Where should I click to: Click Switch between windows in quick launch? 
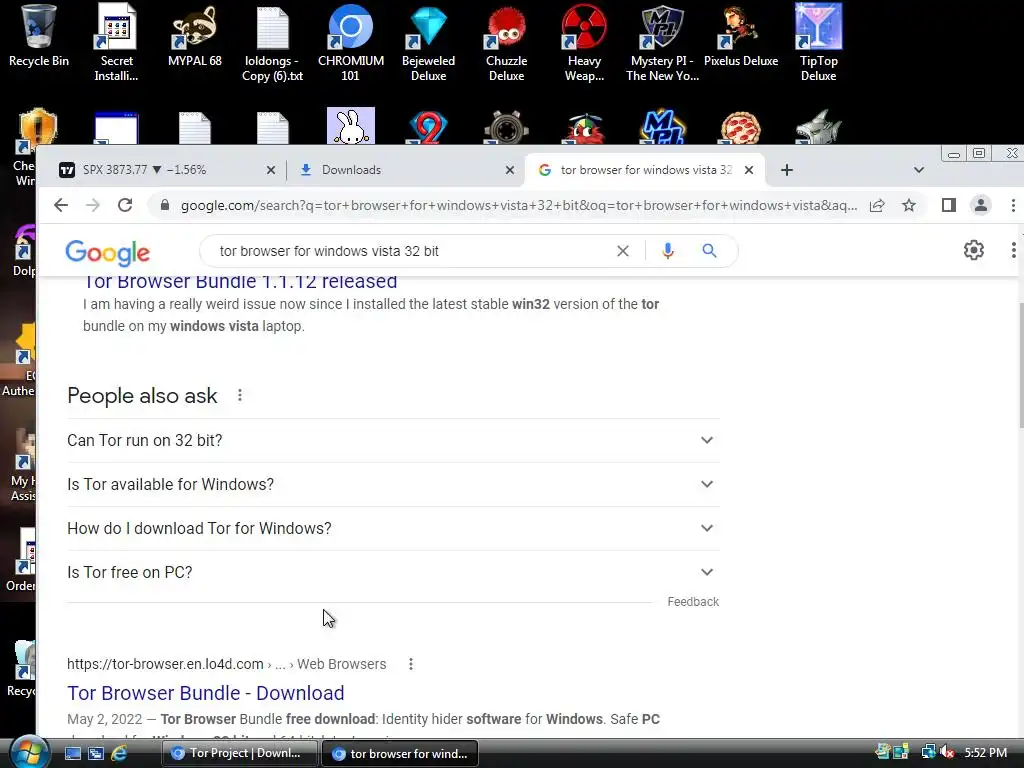click(96, 753)
